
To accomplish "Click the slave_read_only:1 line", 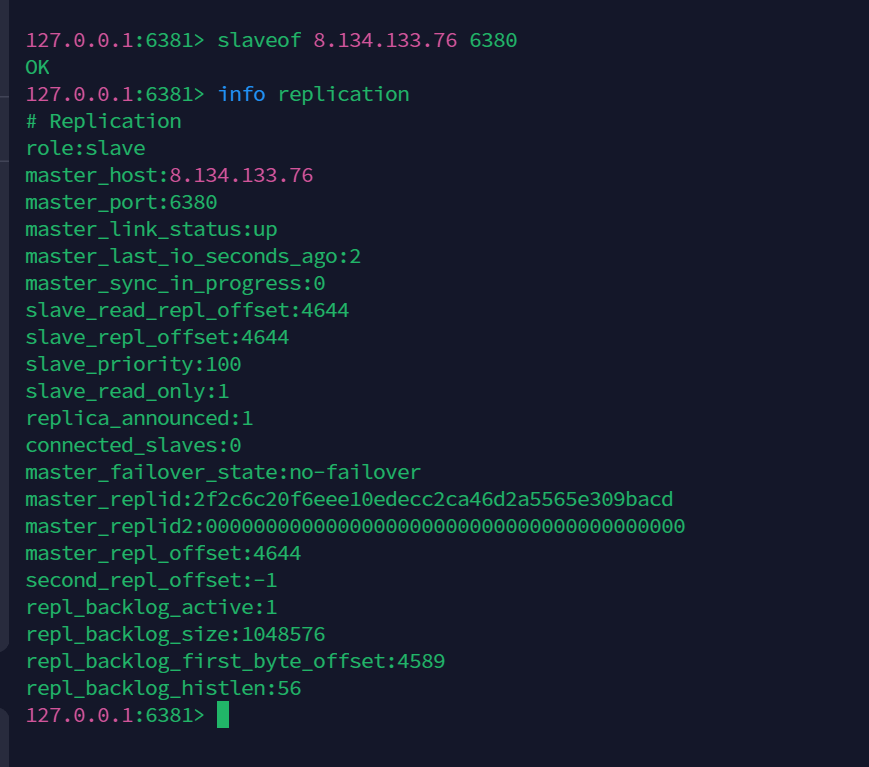I will (x=128, y=391).
